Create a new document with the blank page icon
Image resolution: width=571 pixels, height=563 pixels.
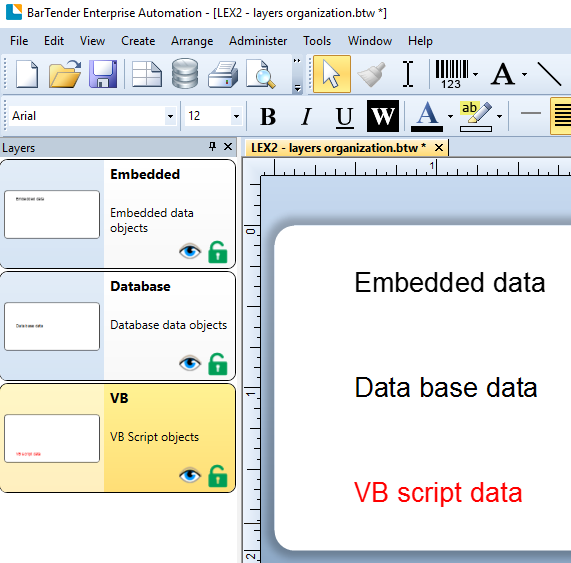[x=27, y=74]
